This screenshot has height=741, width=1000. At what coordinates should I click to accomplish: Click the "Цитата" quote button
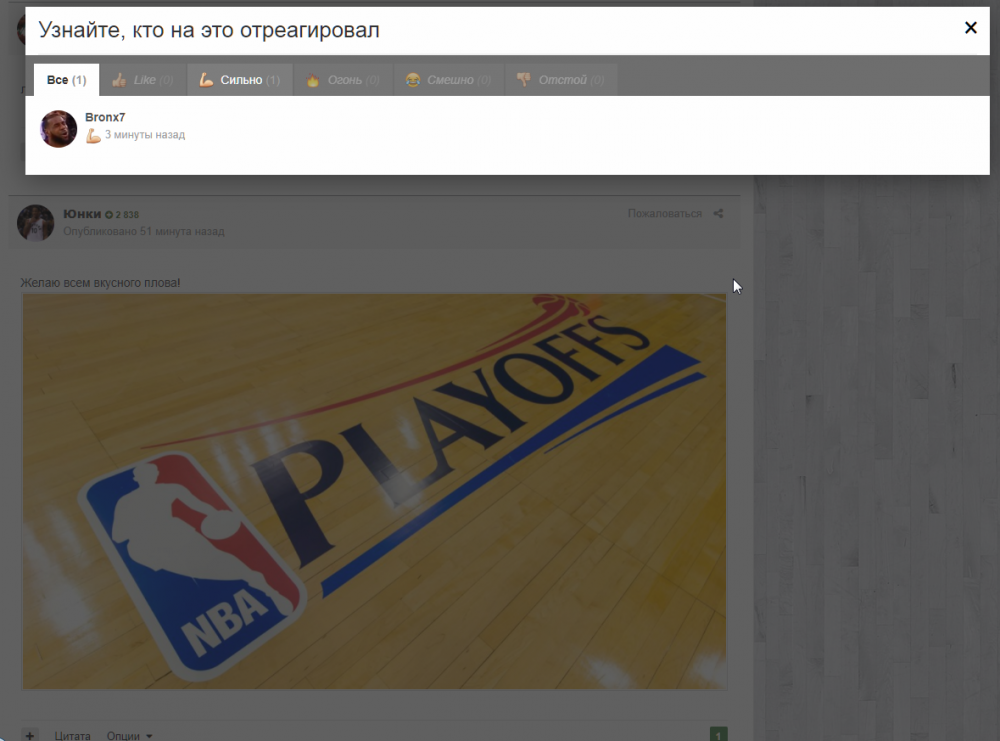pos(73,735)
